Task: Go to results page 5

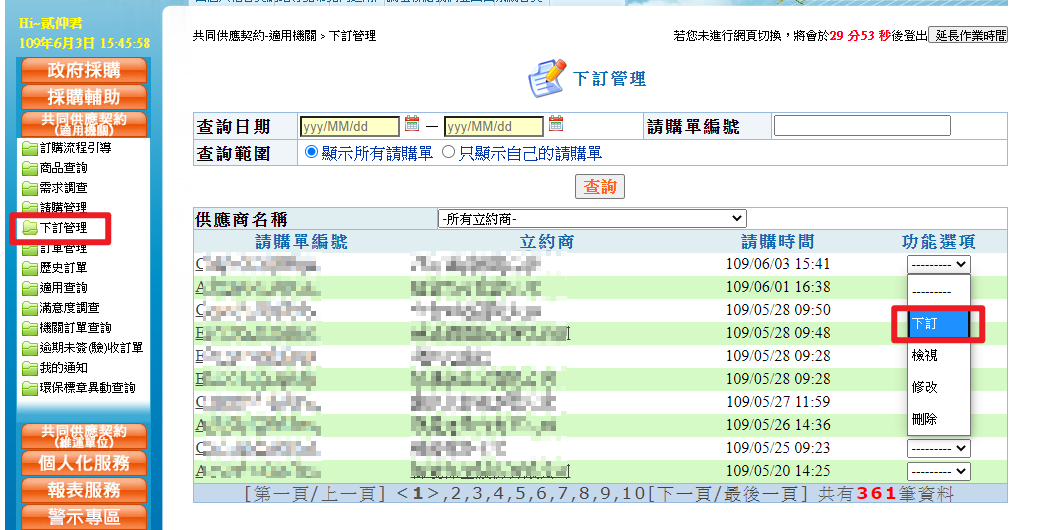Action: 520,494
